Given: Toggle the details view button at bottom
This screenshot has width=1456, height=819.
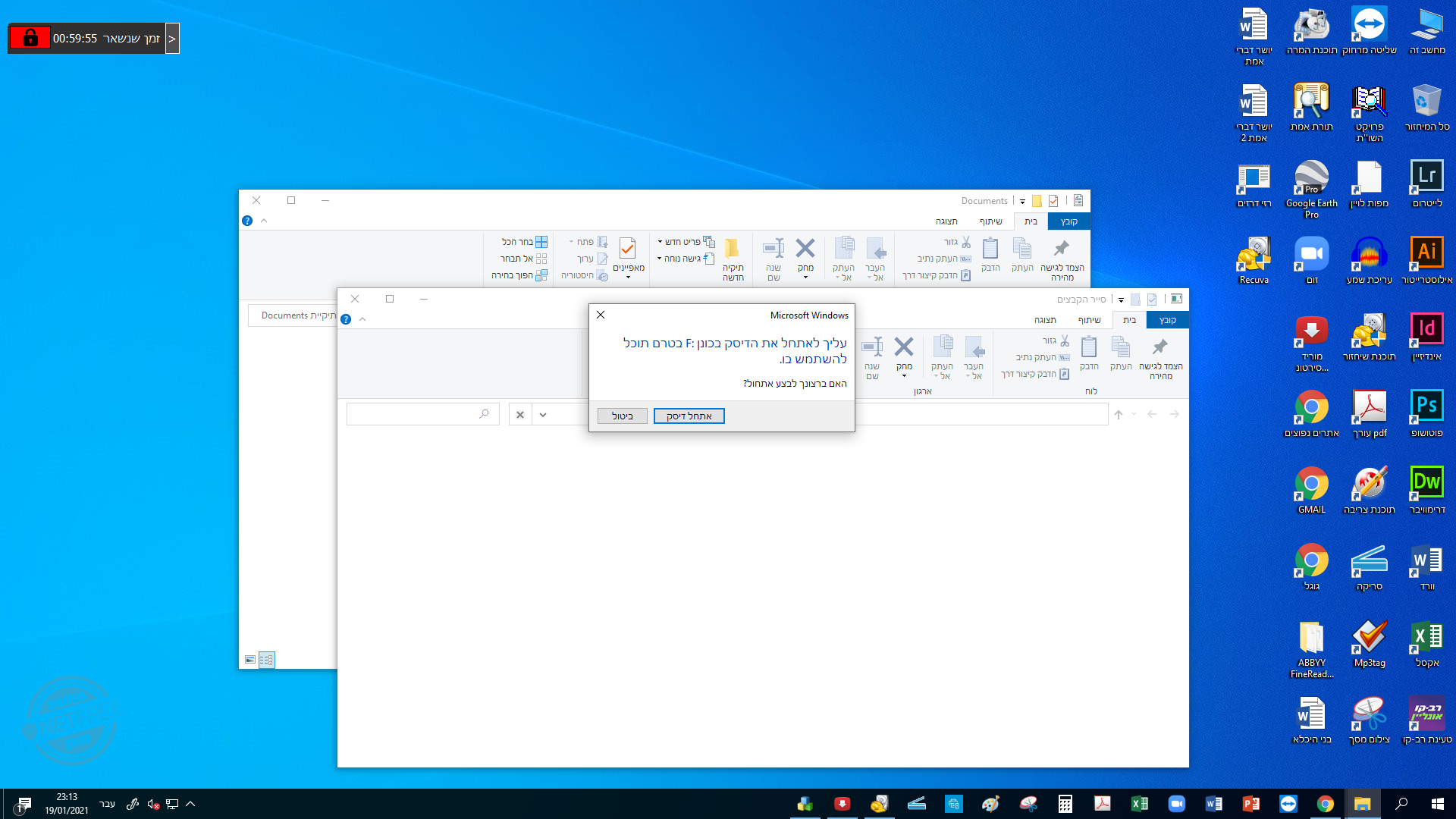Looking at the screenshot, I should [266, 660].
